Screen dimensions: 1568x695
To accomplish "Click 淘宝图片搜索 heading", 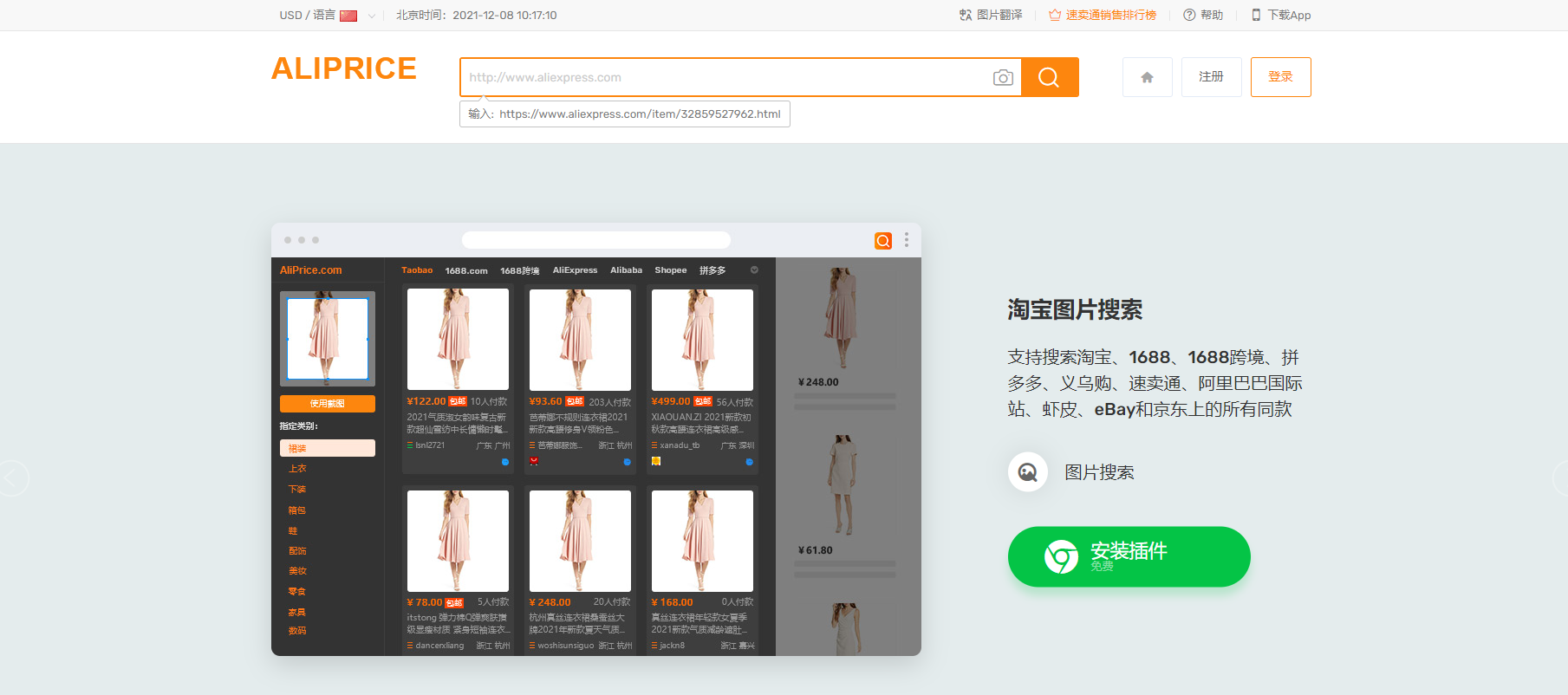I will (x=1075, y=310).
